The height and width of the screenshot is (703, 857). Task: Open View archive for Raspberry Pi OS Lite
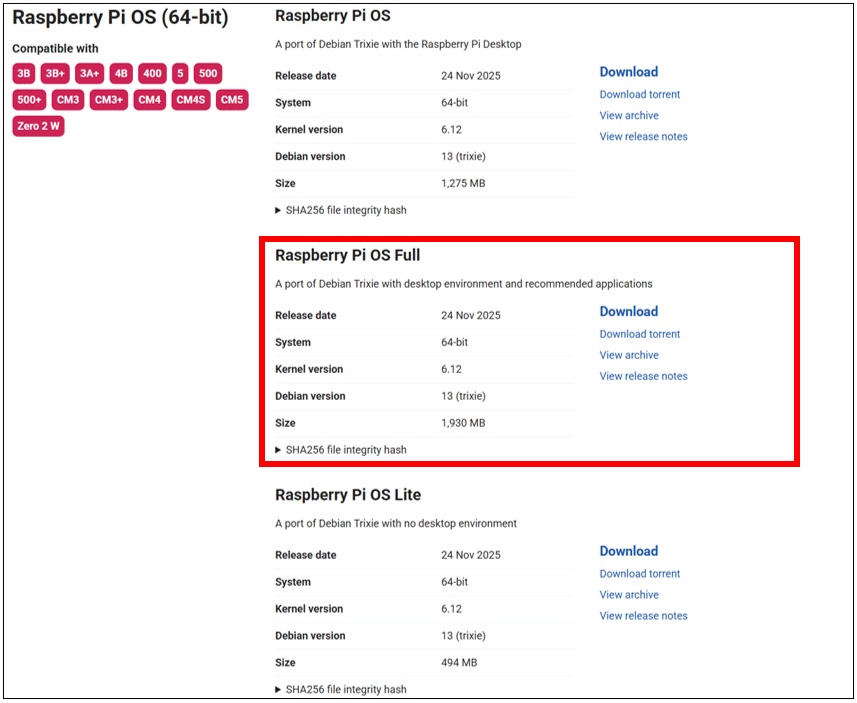coord(629,594)
